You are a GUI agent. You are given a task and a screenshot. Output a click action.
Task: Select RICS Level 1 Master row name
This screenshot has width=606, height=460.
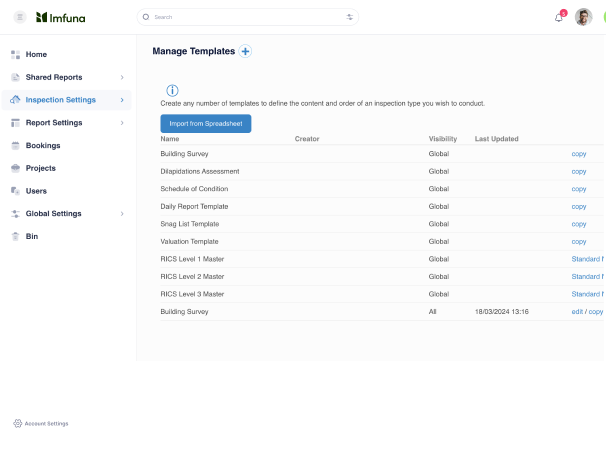click(x=192, y=259)
